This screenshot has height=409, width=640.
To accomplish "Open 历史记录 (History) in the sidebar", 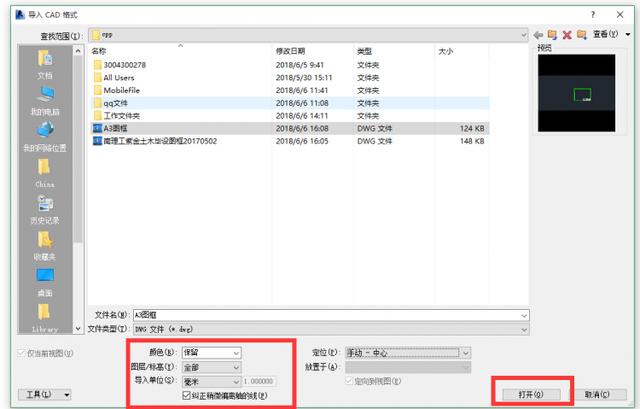I will click(x=45, y=210).
